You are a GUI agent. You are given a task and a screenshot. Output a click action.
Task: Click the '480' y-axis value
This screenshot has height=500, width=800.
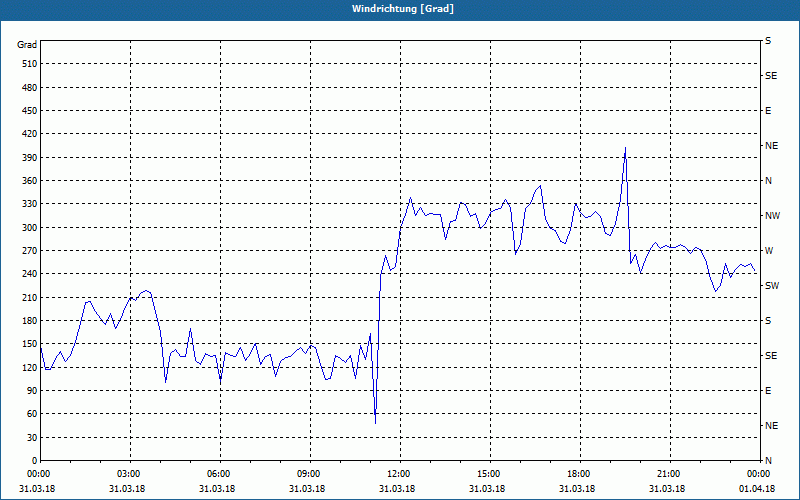pos(30,88)
